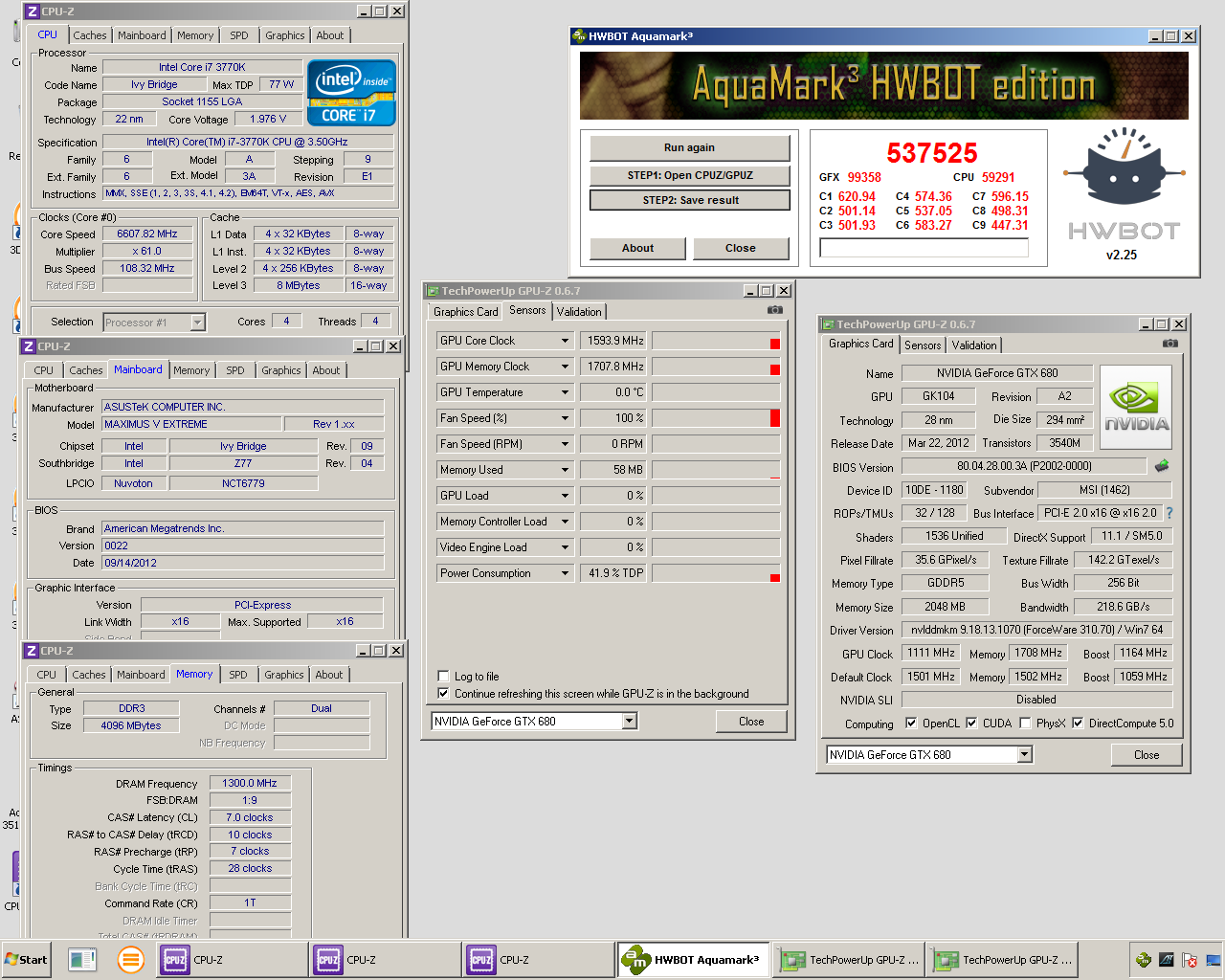Click the GPU Temperature sensor graph area
The height and width of the screenshot is (980, 1225).
(x=716, y=392)
